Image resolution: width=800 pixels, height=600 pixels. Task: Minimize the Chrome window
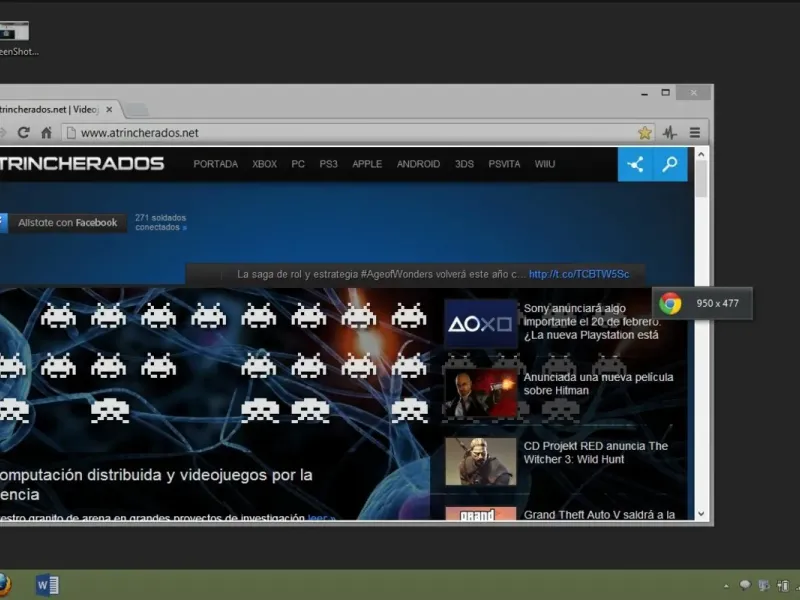tap(644, 93)
